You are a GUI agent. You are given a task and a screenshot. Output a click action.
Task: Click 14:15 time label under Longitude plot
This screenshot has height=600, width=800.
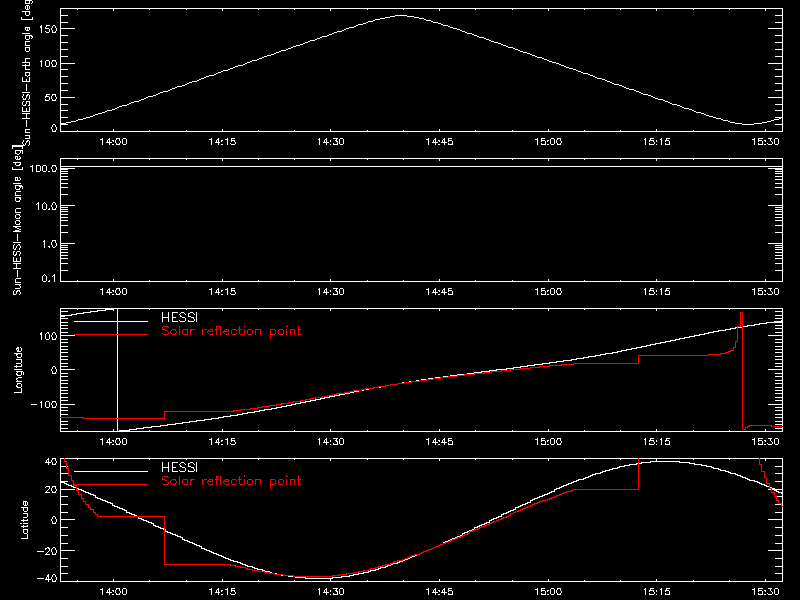point(222,441)
